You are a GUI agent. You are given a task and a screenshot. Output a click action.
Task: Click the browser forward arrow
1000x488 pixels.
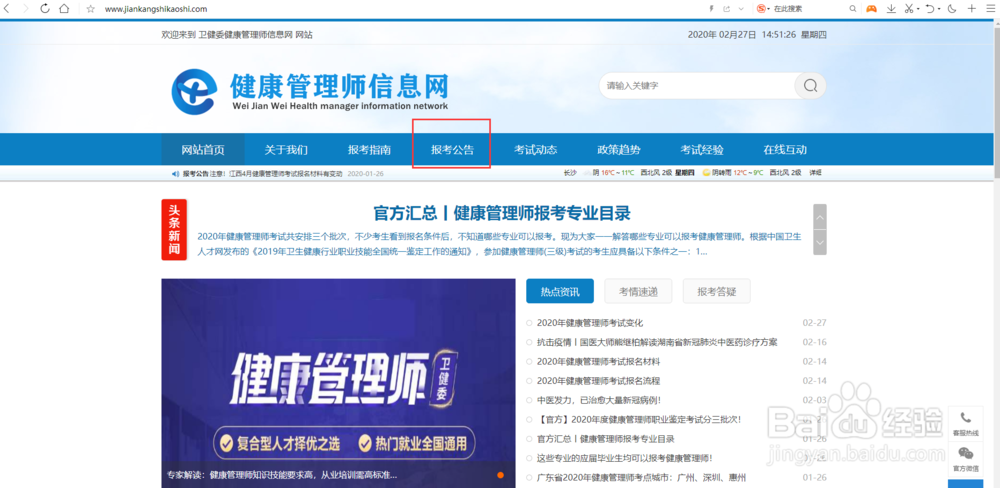26,9
